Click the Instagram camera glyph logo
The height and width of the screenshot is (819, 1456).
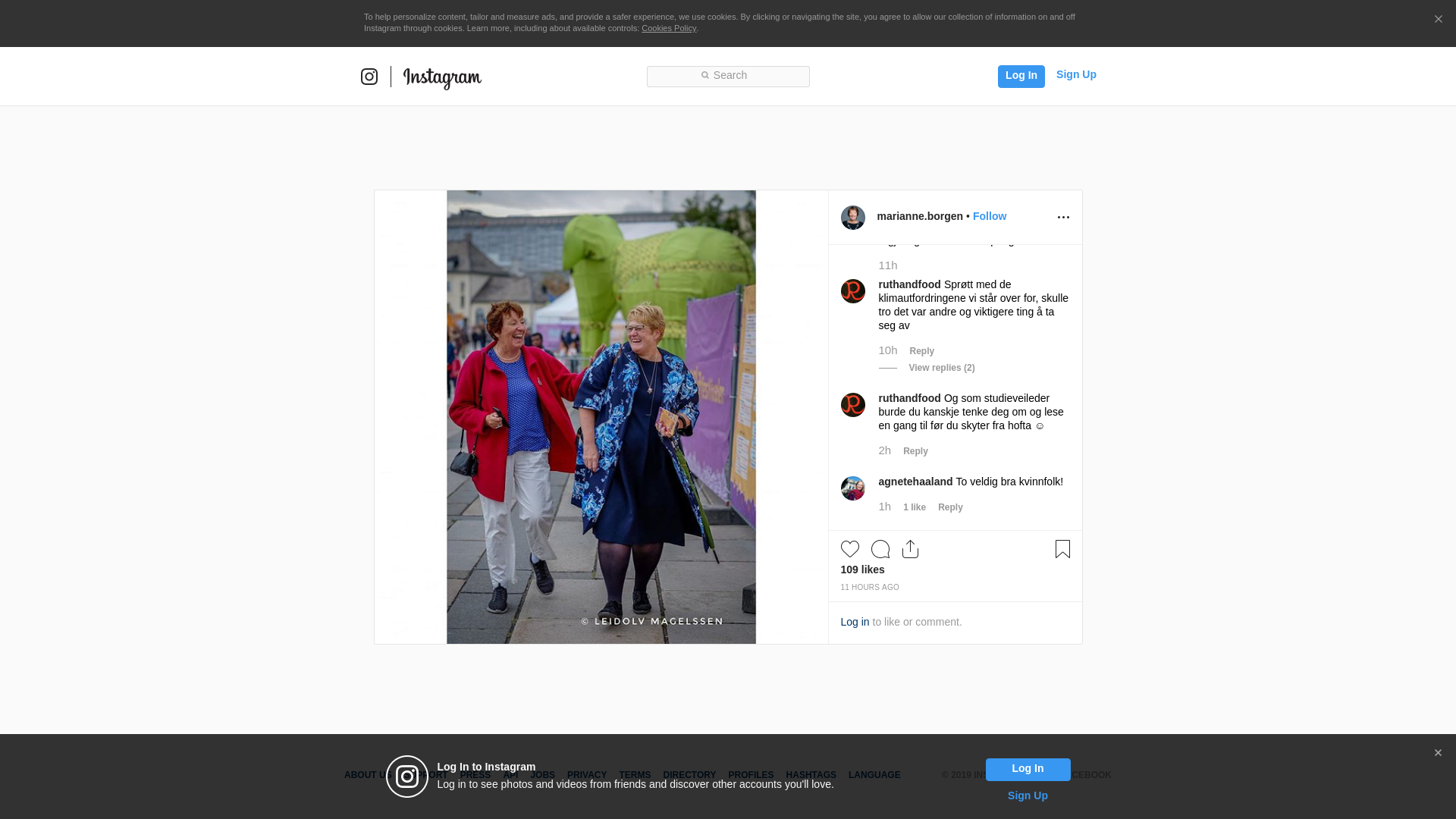coord(369,77)
